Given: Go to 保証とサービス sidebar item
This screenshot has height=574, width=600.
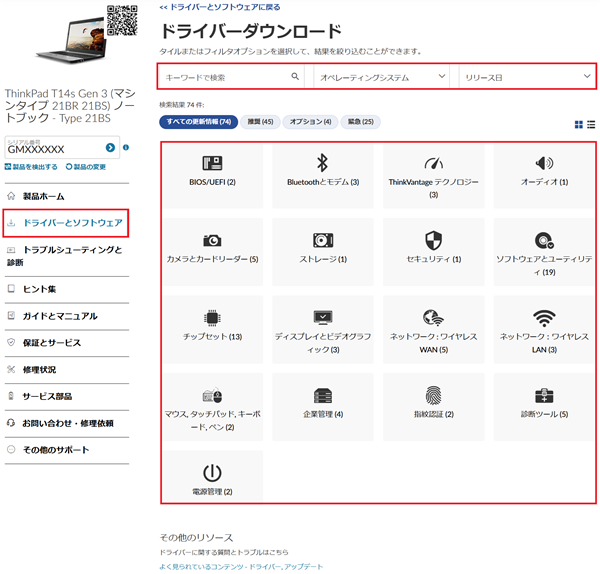Looking at the screenshot, I should click(x=52, y=342).
